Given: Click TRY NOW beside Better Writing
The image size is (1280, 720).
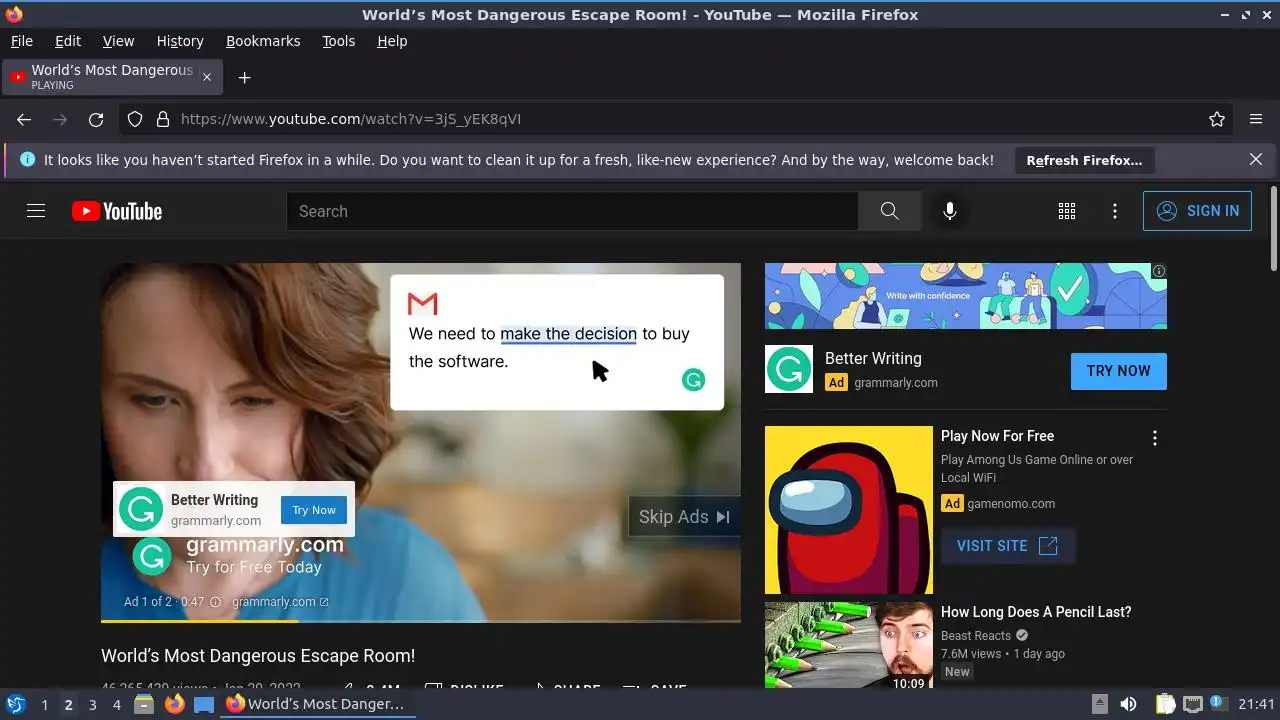Looking at the screenshot, I should click(1118, 371).
